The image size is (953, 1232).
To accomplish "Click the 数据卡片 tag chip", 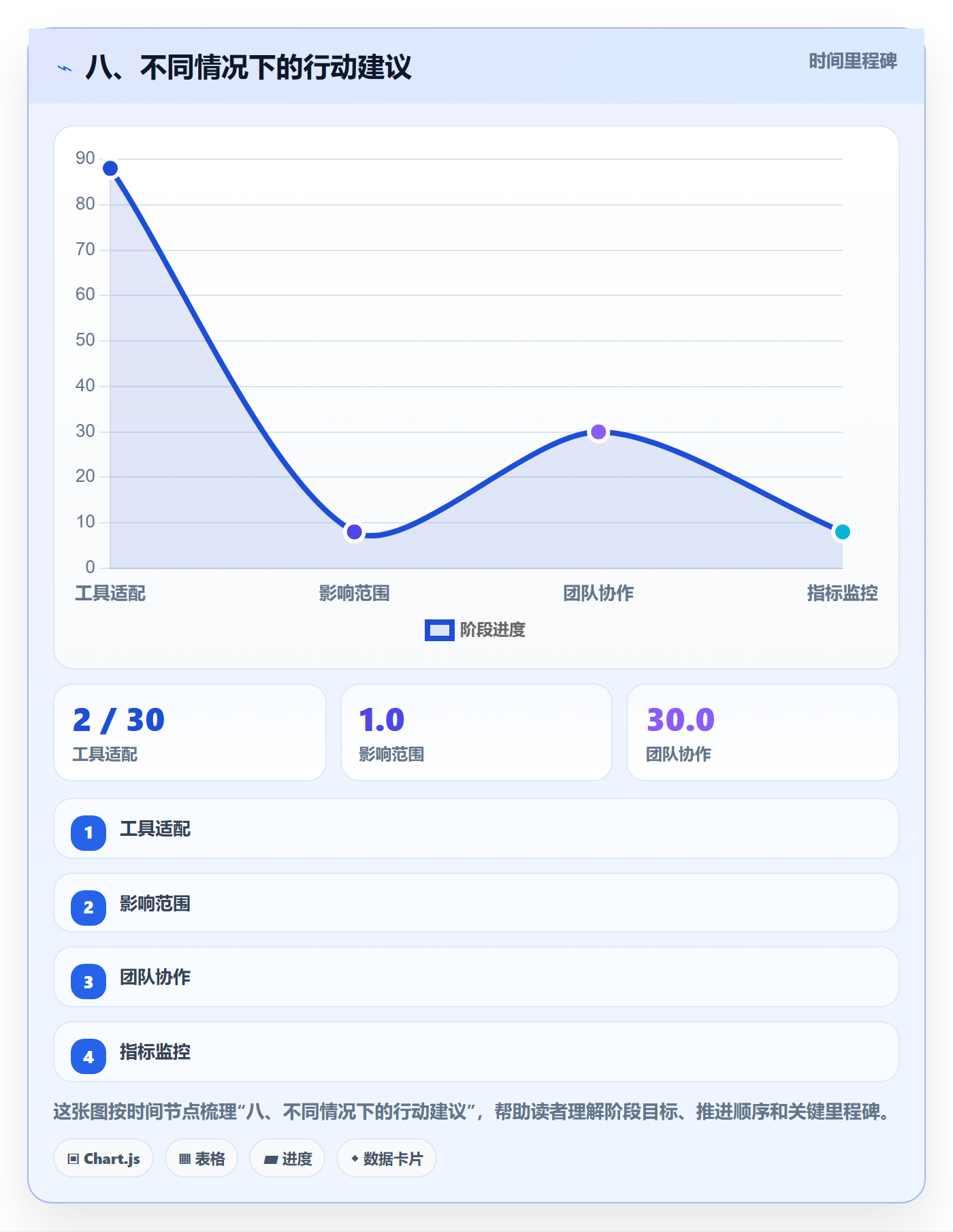I will click(x=387, y=1158).
